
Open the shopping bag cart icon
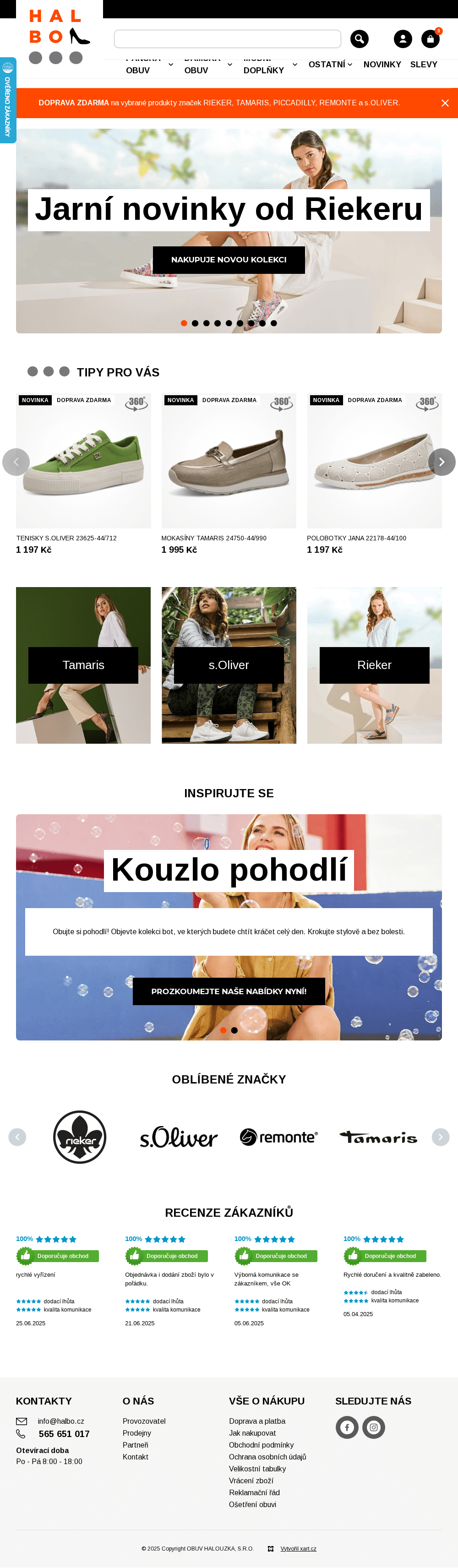click(430, 39)
